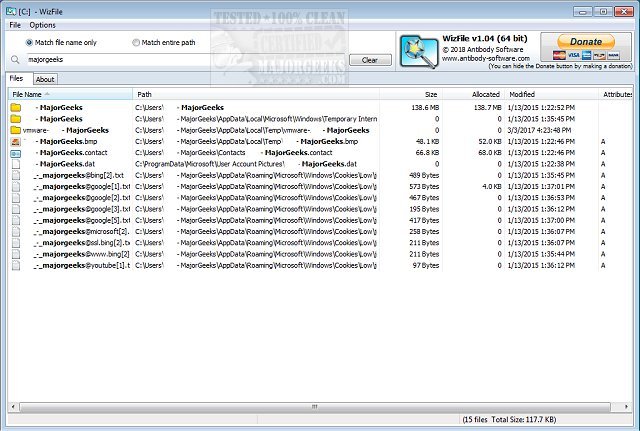Image resolution: width=640 pixels, height=431 pixels.
Task: Click the file icon of majorgeeks@google[2].txt
Action: pos(16,198)
